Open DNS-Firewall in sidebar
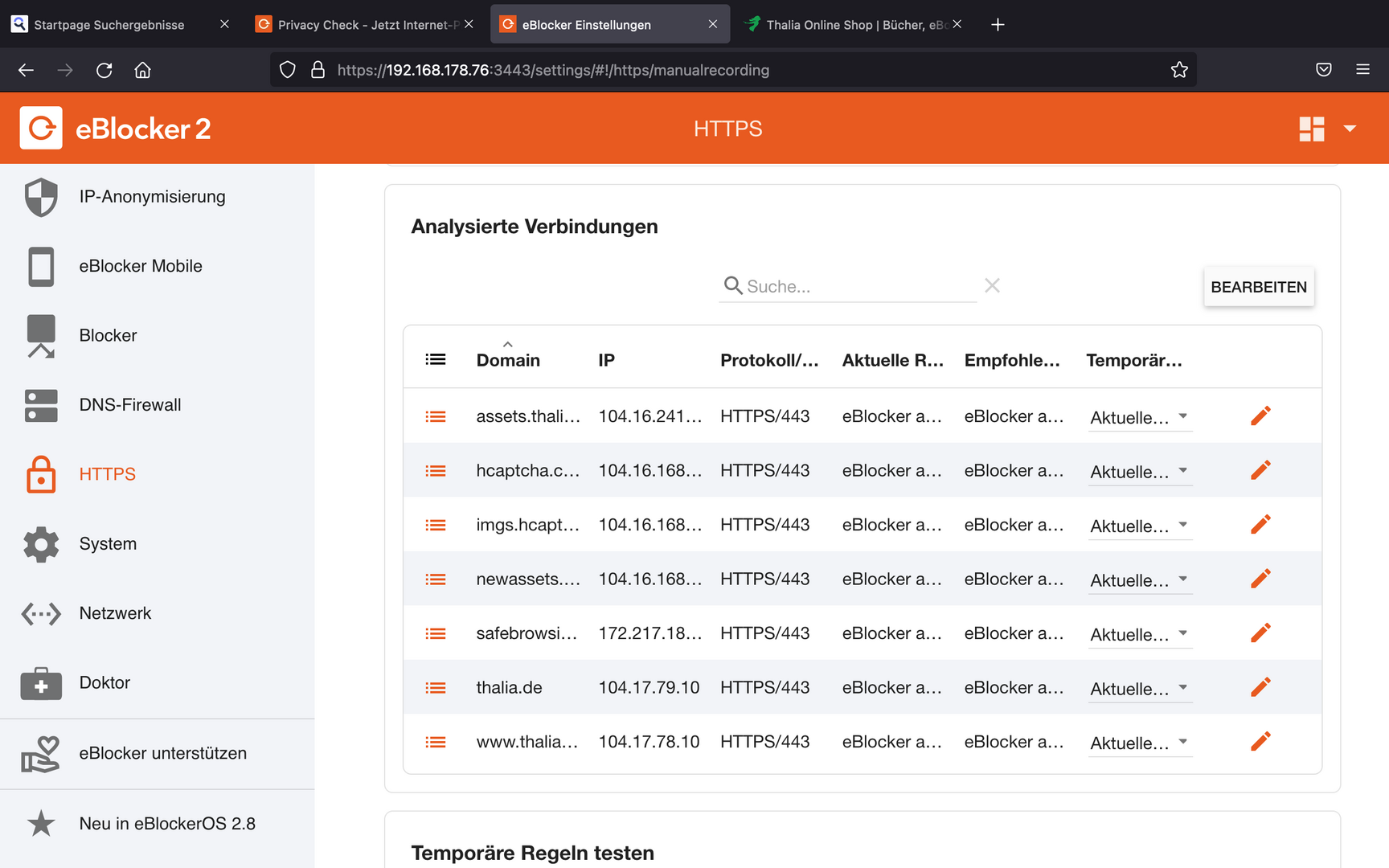Image resolution: width=1389 pixels, height=868 pixels. click(x=129, y=405)
